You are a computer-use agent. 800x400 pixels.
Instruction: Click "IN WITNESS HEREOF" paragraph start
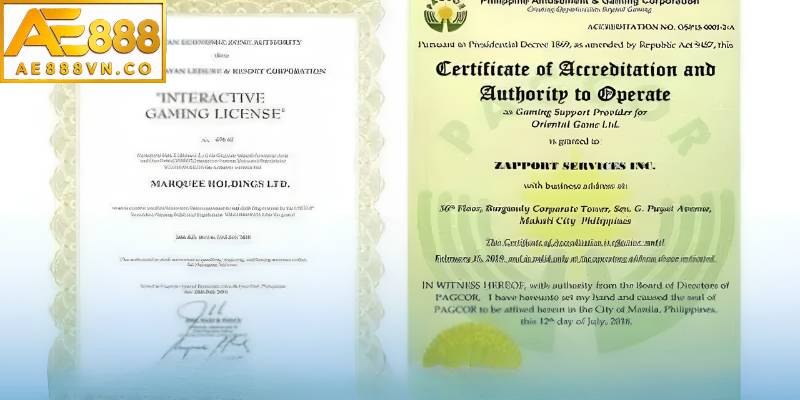473,285
